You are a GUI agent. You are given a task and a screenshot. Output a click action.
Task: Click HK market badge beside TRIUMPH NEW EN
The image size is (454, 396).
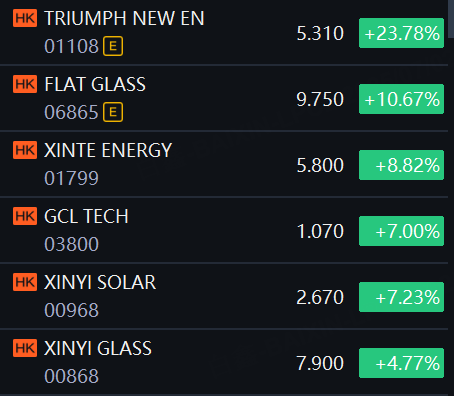point(25,18)
